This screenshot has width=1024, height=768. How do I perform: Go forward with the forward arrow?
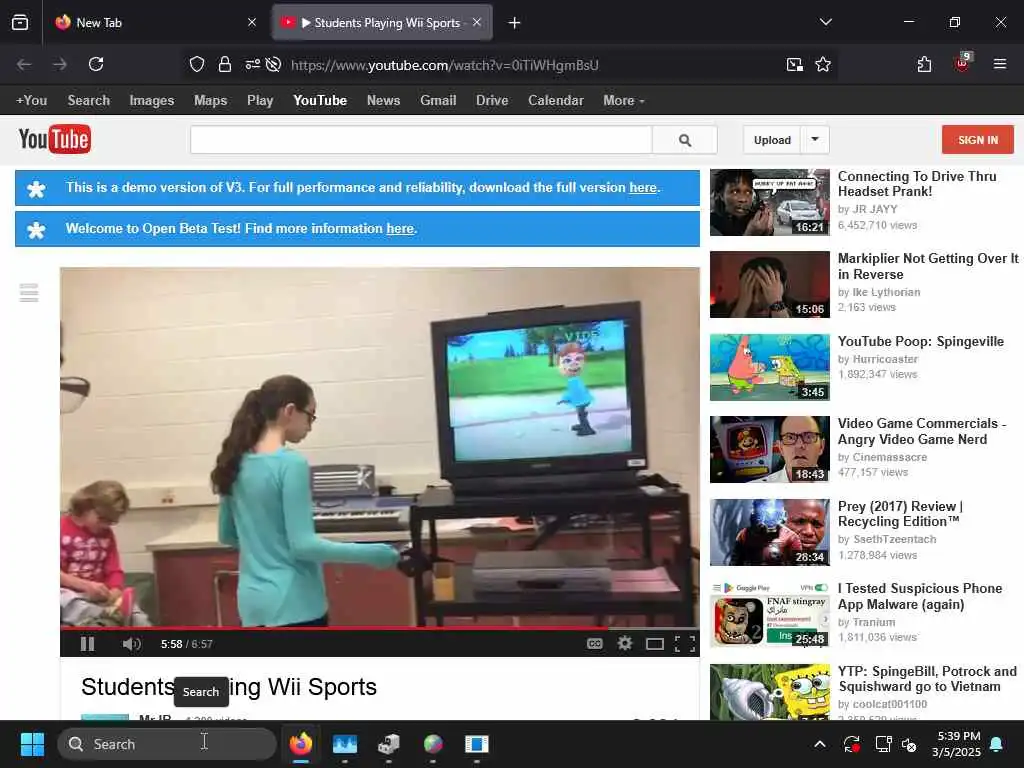point(60,64)
